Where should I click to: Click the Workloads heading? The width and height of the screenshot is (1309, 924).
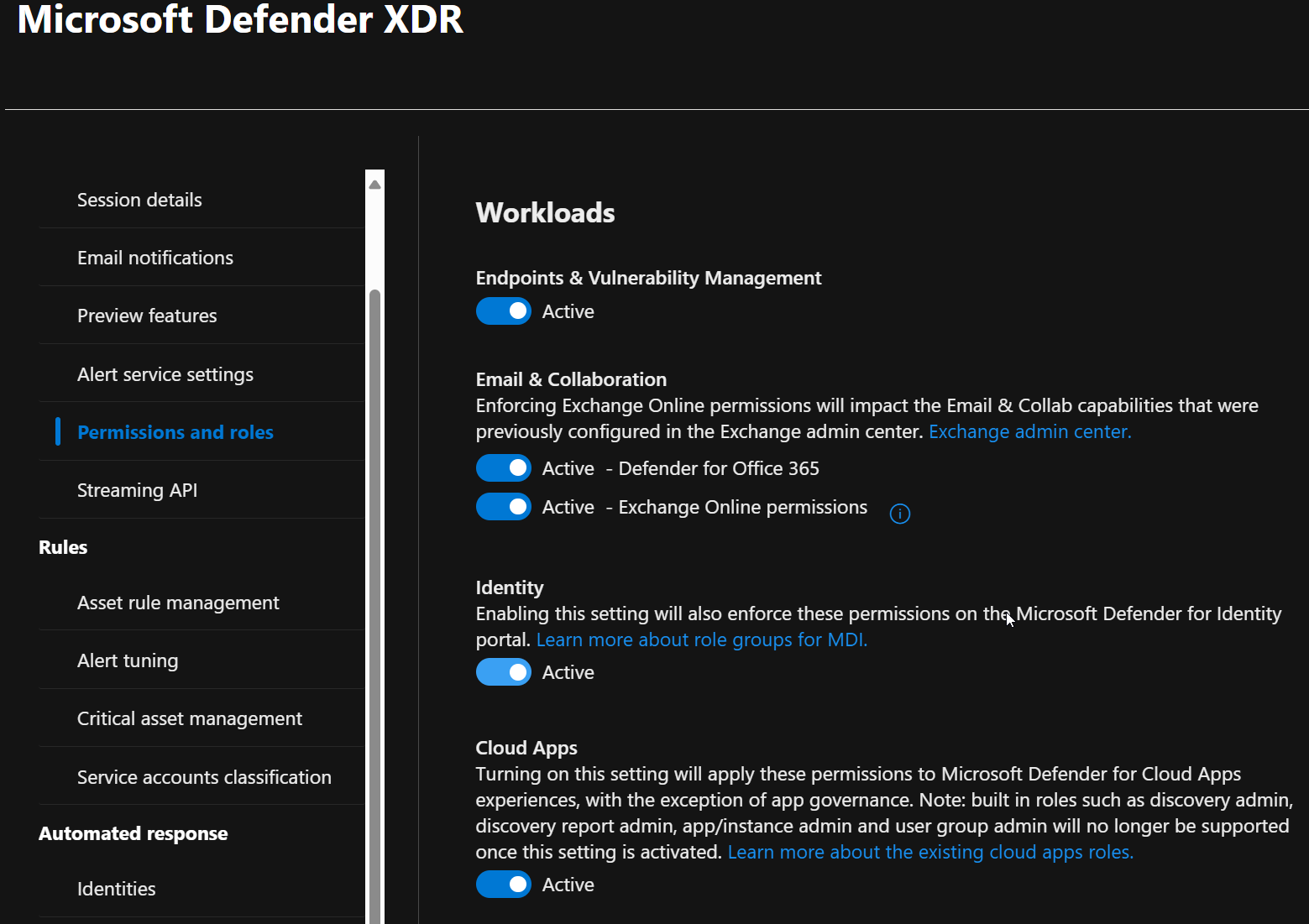click(x=545, y=212)
